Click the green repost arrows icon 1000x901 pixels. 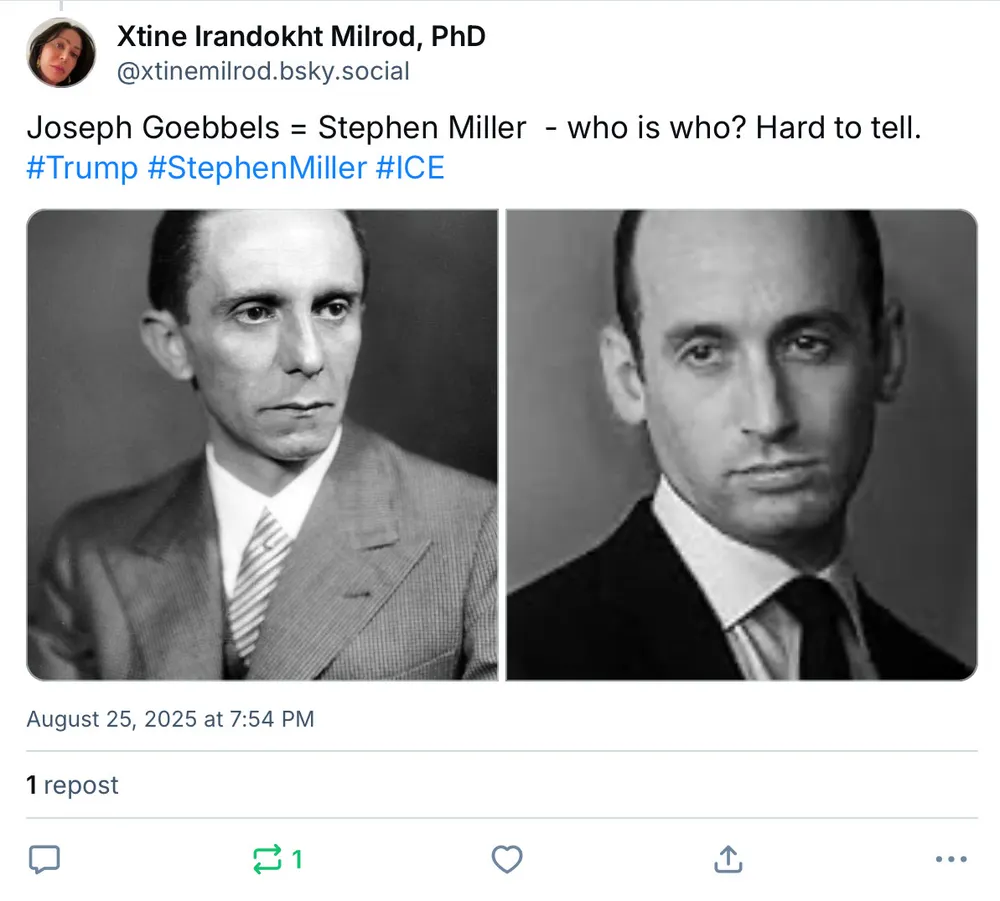(267, 859)
